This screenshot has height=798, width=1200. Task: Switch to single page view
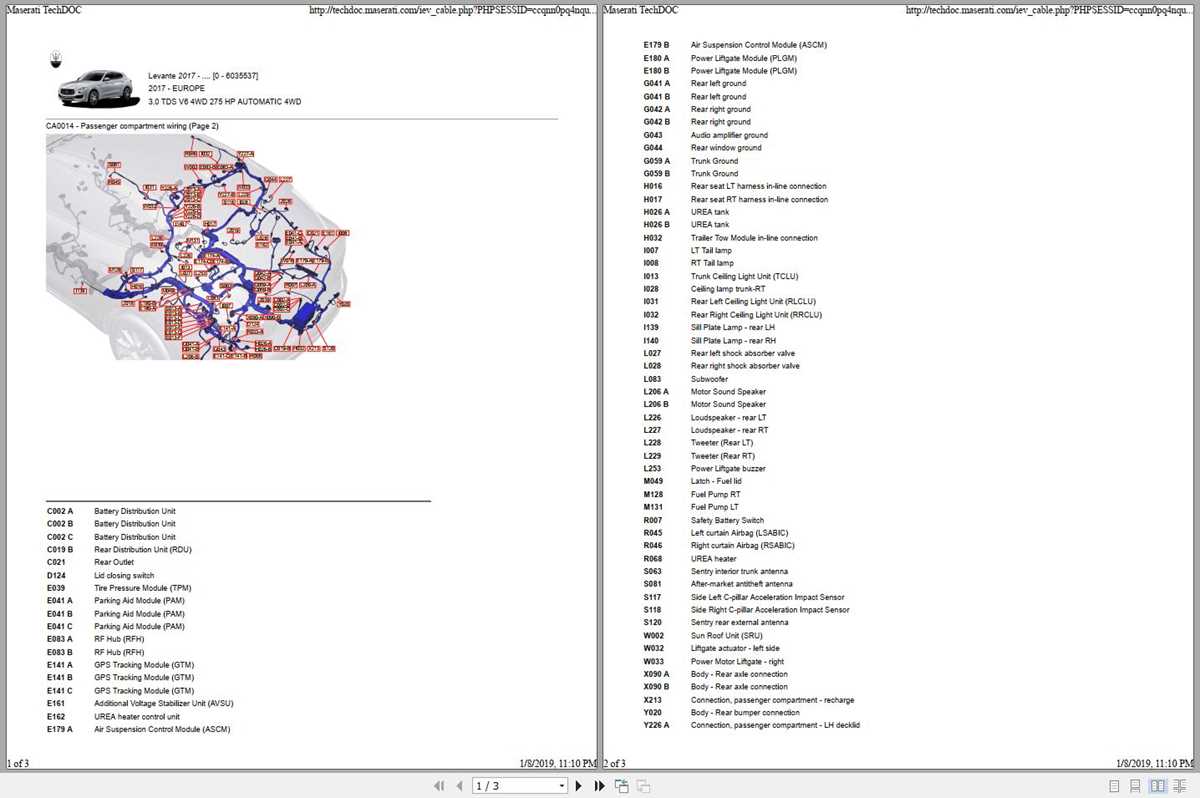click(1114, 786)
